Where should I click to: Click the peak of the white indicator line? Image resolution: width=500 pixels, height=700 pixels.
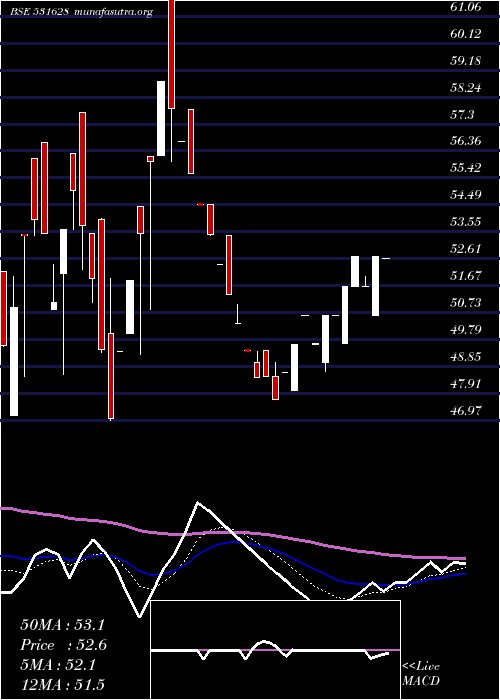pos(198,503)
